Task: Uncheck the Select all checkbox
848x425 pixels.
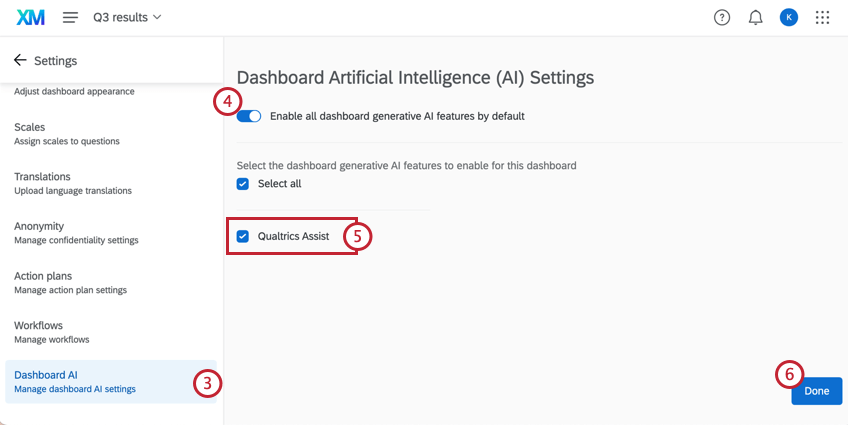Action: coord(243,184)
